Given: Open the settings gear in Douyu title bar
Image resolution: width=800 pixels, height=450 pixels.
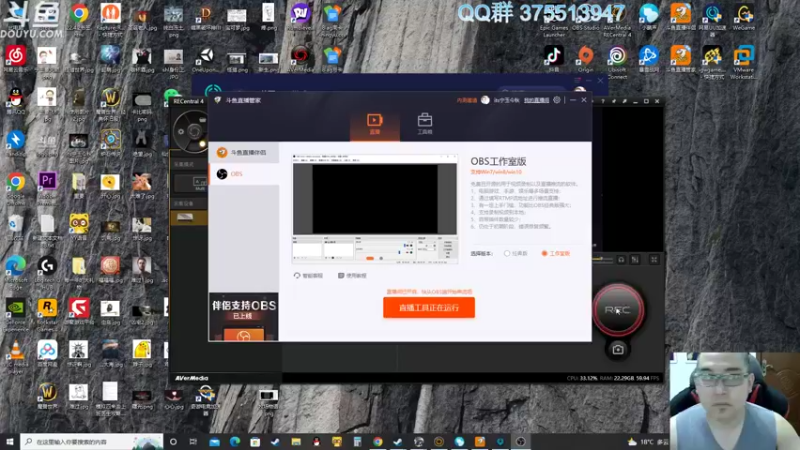Looking at the screenshot, I should 557,100.
